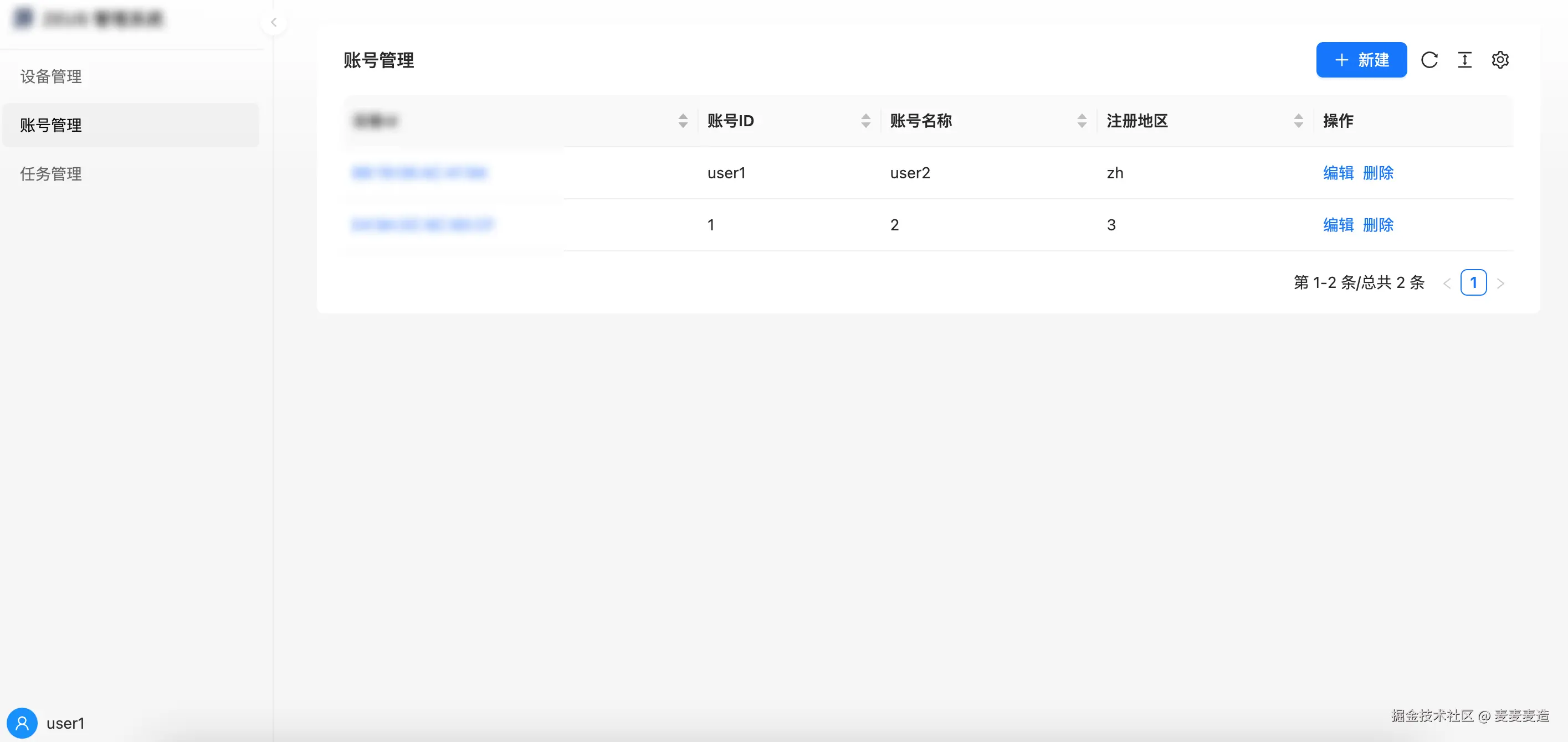1568x742 pixels.
Task: Collapse the sidebar with chevron button
Action: [274, 23]
